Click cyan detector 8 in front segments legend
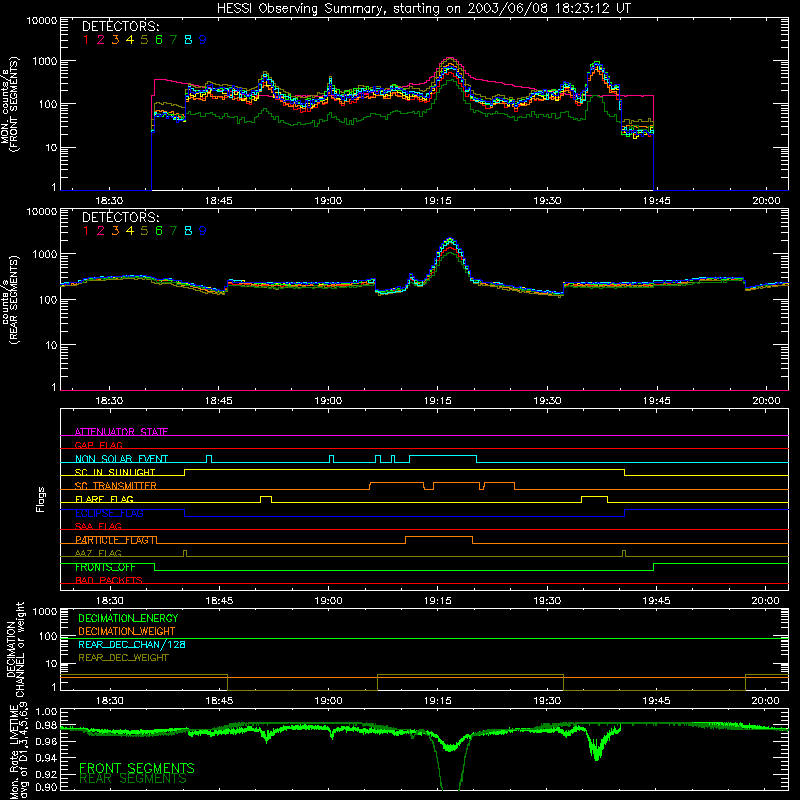The width and height of the screenshot is (800, 800). pyautogui.click(x=188, y=40)
